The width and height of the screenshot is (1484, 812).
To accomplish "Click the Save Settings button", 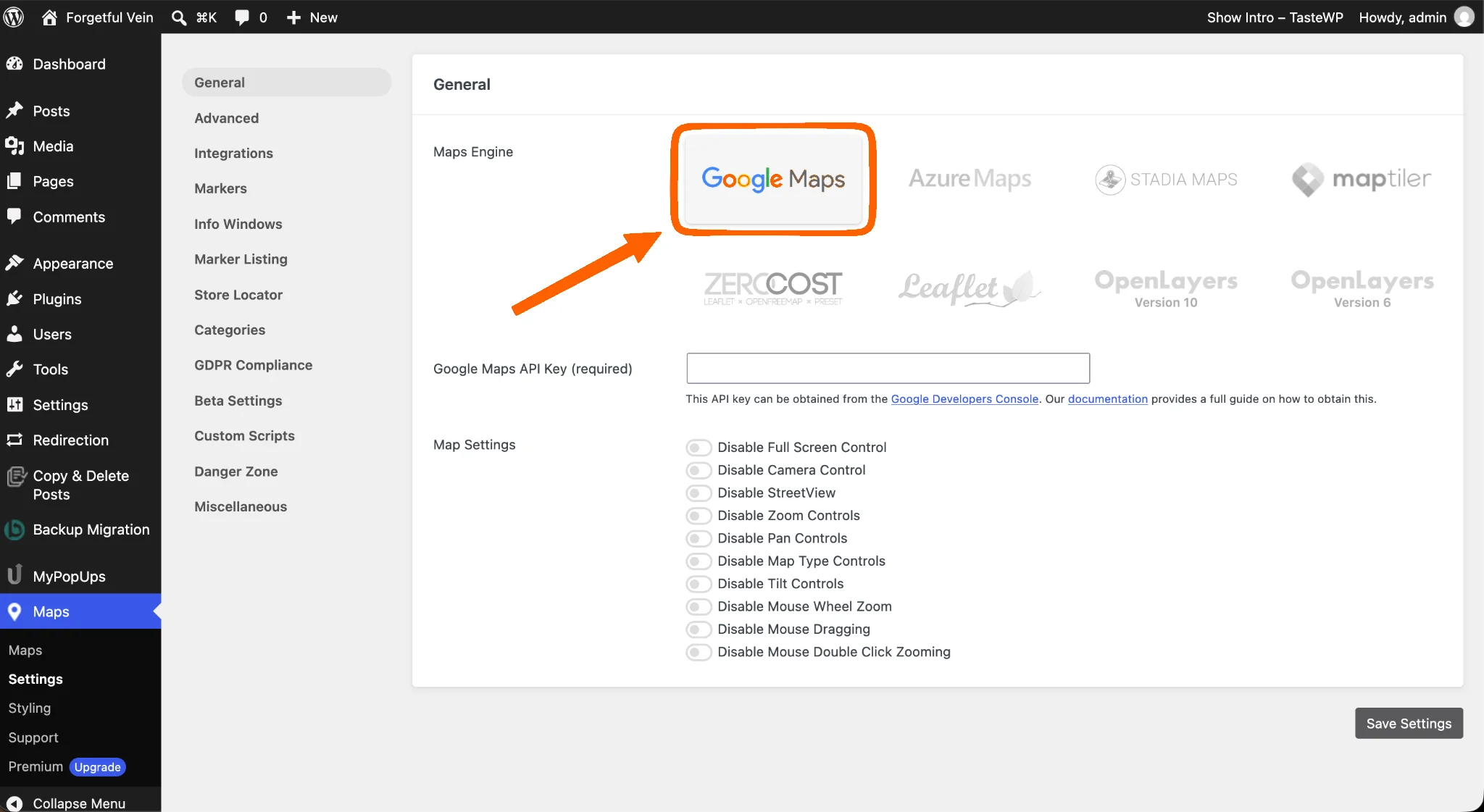I will [1409, 723].
